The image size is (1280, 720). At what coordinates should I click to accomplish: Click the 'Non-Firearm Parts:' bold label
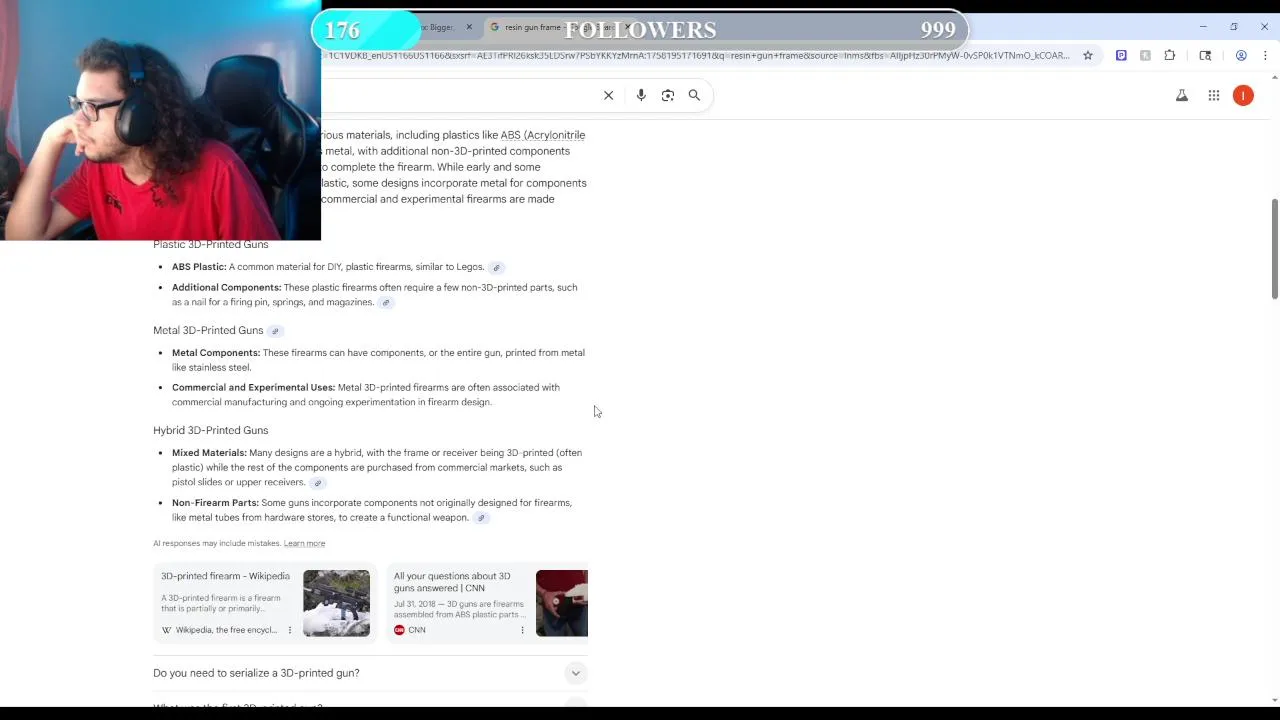point(215,503)
